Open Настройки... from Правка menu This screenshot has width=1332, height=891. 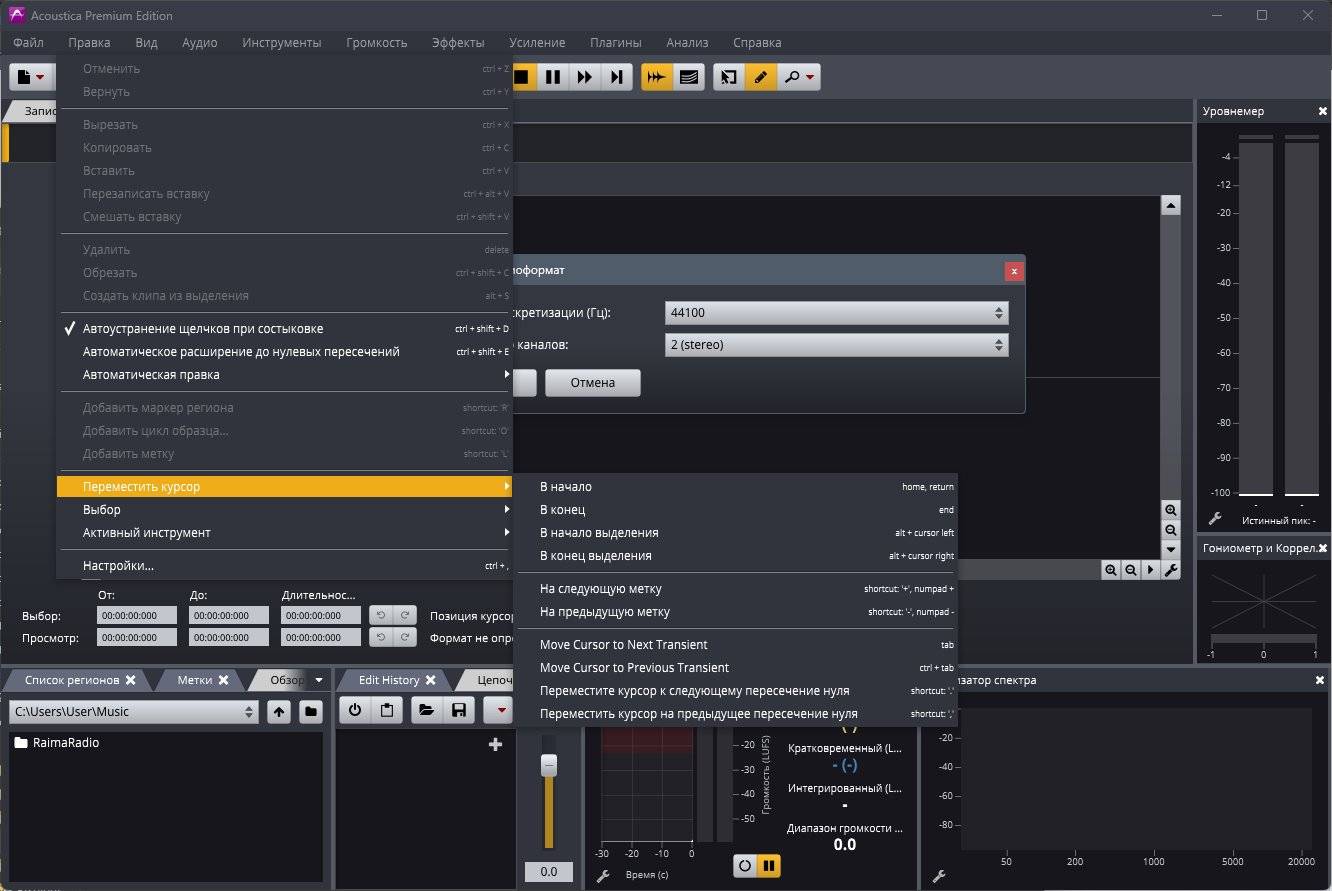pos(284,566)
